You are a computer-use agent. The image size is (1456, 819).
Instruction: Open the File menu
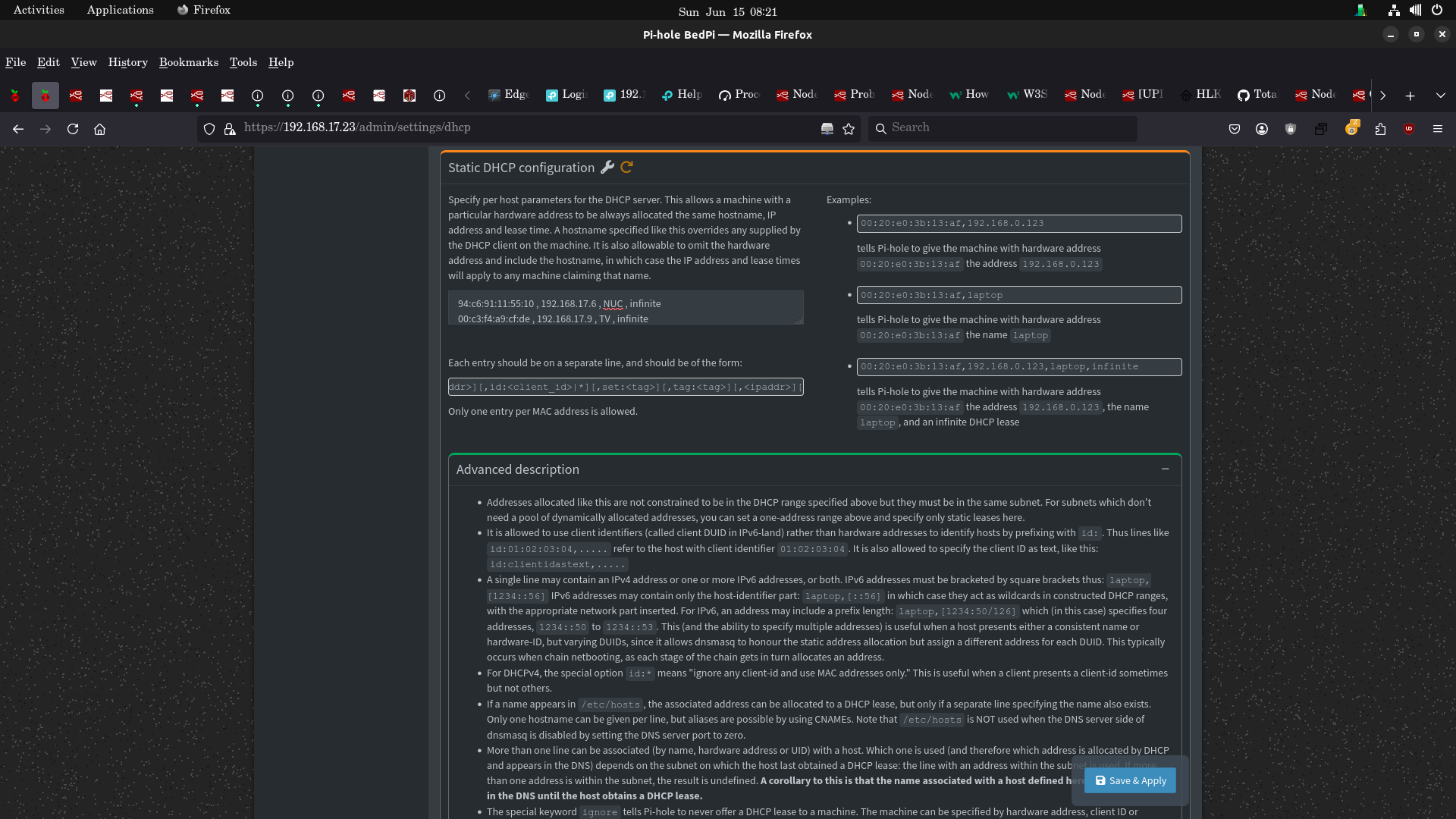tap(16, 62)
